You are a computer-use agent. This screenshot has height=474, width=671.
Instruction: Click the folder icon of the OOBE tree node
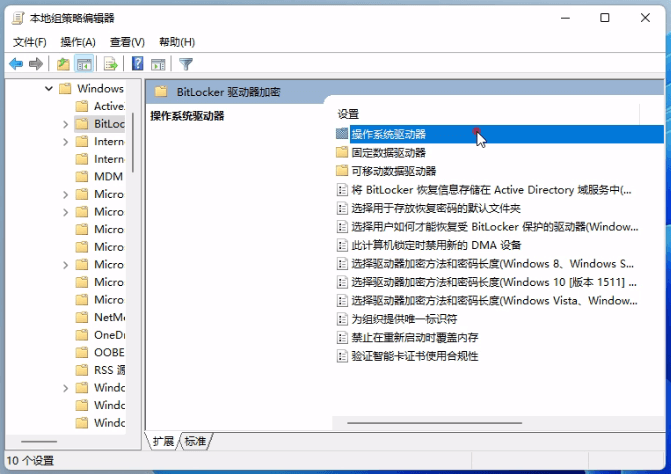point(82,352)
